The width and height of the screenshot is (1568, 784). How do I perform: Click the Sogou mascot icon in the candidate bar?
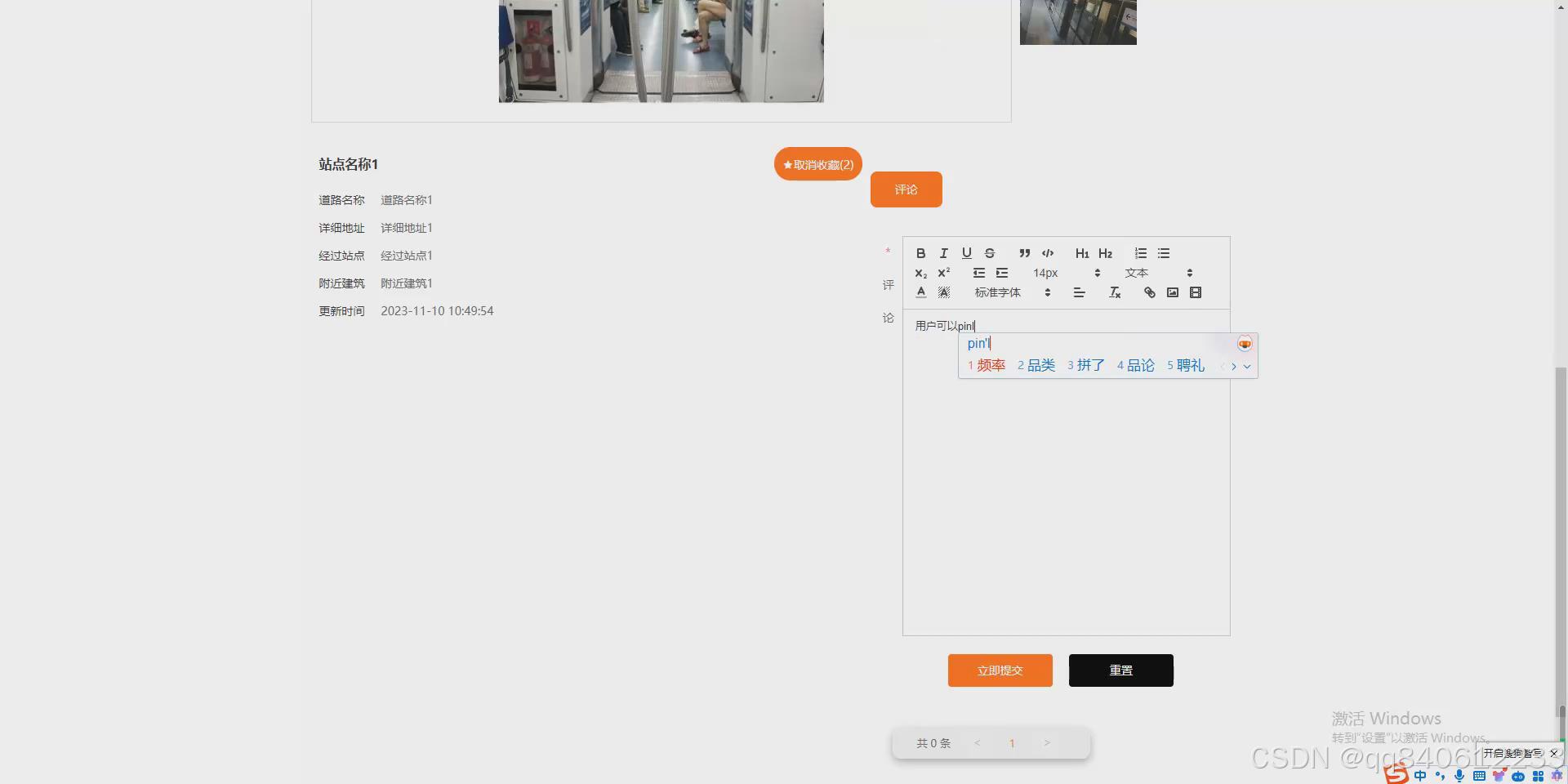(x=1245, y=344)
